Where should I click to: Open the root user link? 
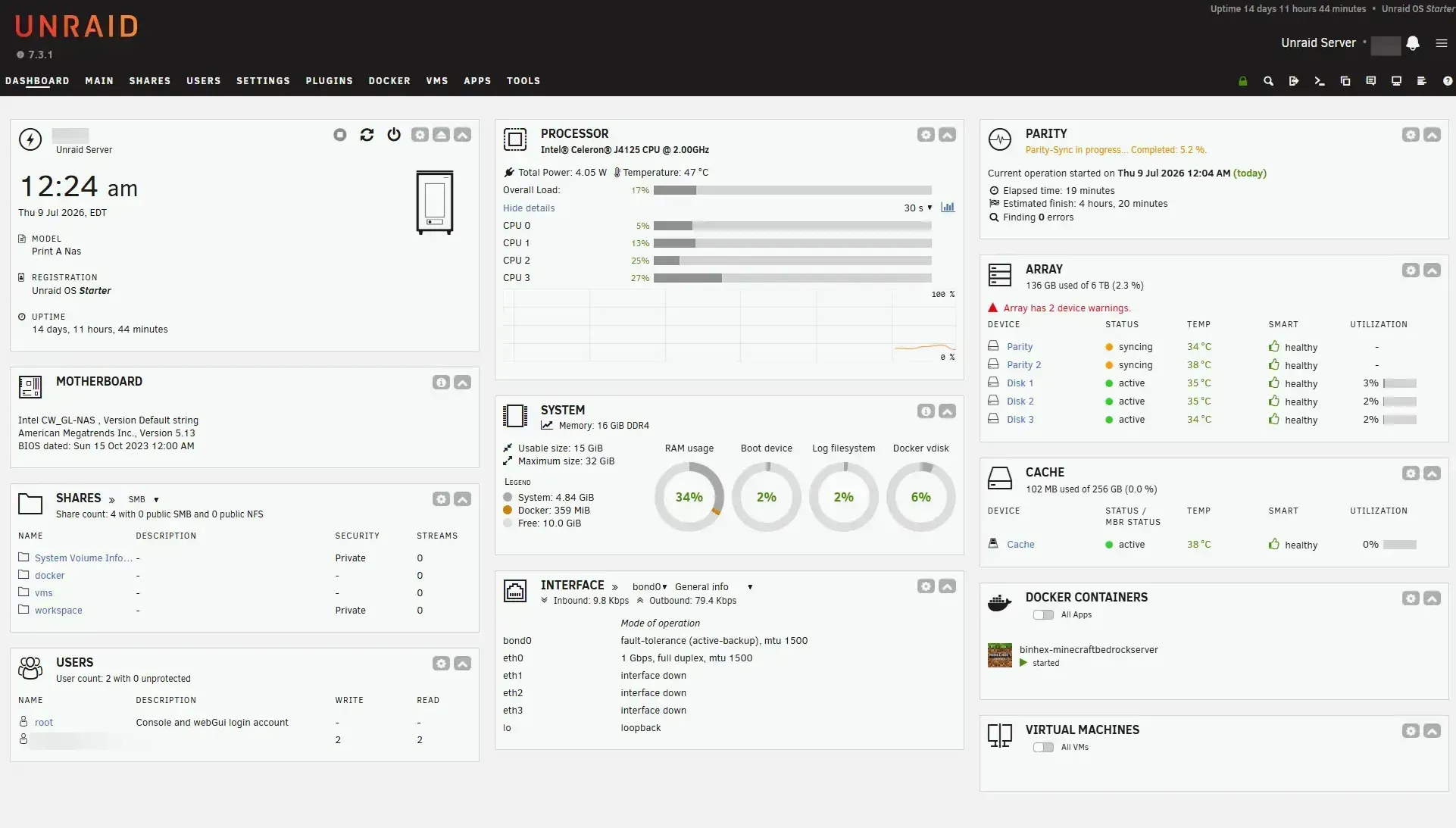tap(44, 723)
